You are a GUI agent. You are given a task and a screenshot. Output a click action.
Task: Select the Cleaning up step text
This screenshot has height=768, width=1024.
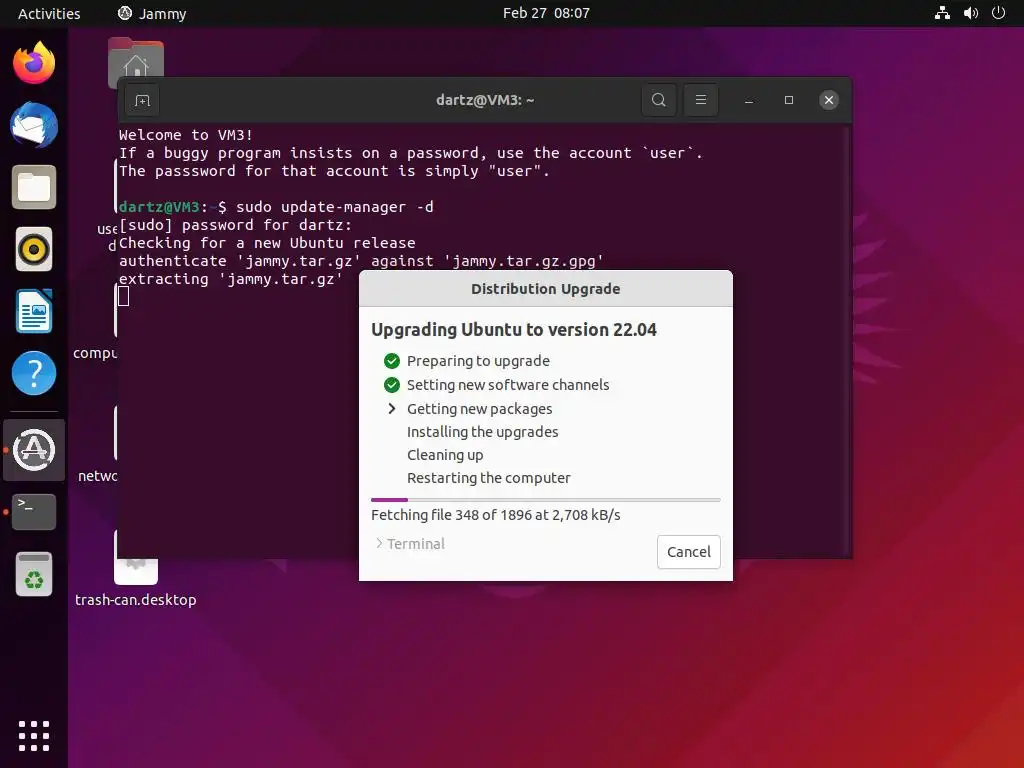(x=445, y=455)
